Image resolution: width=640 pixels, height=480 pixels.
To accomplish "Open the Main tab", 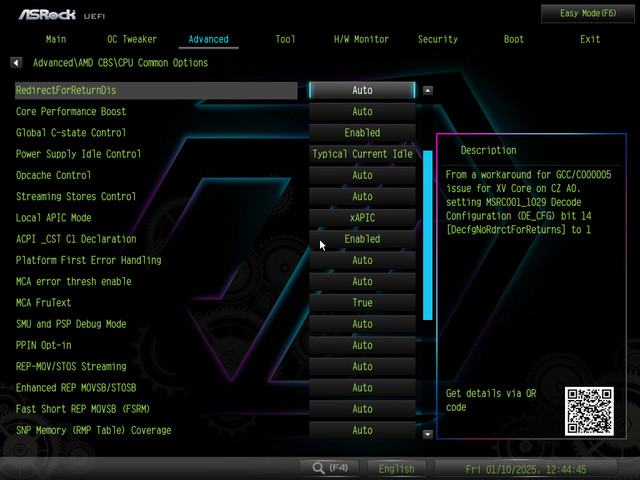I will (x=56, y=39).
